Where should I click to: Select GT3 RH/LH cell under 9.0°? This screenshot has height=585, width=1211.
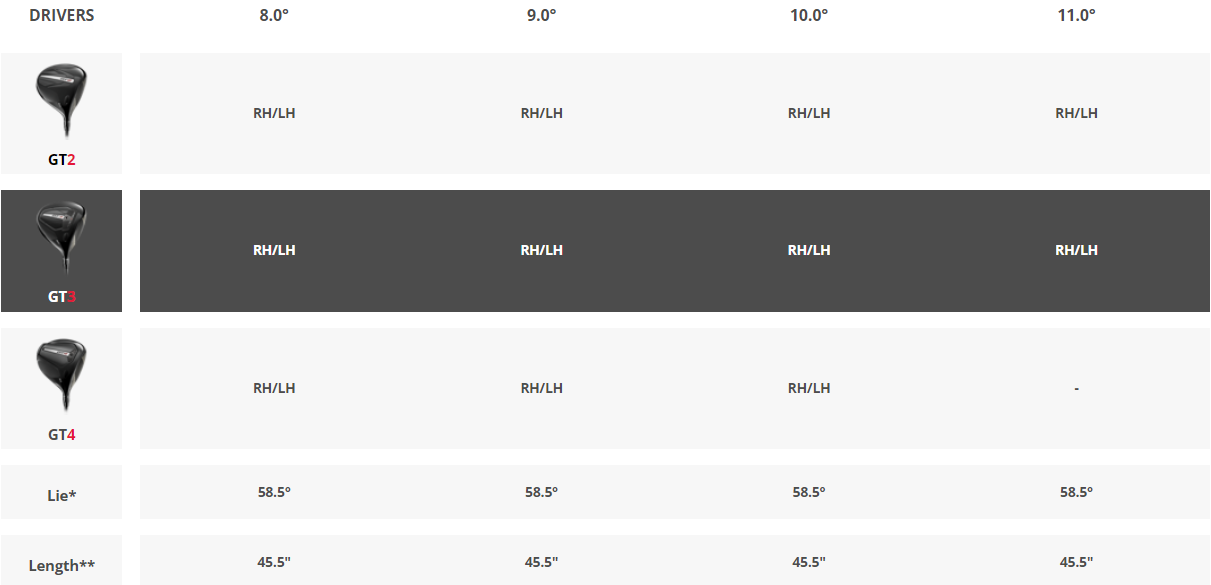click(542, 250)
